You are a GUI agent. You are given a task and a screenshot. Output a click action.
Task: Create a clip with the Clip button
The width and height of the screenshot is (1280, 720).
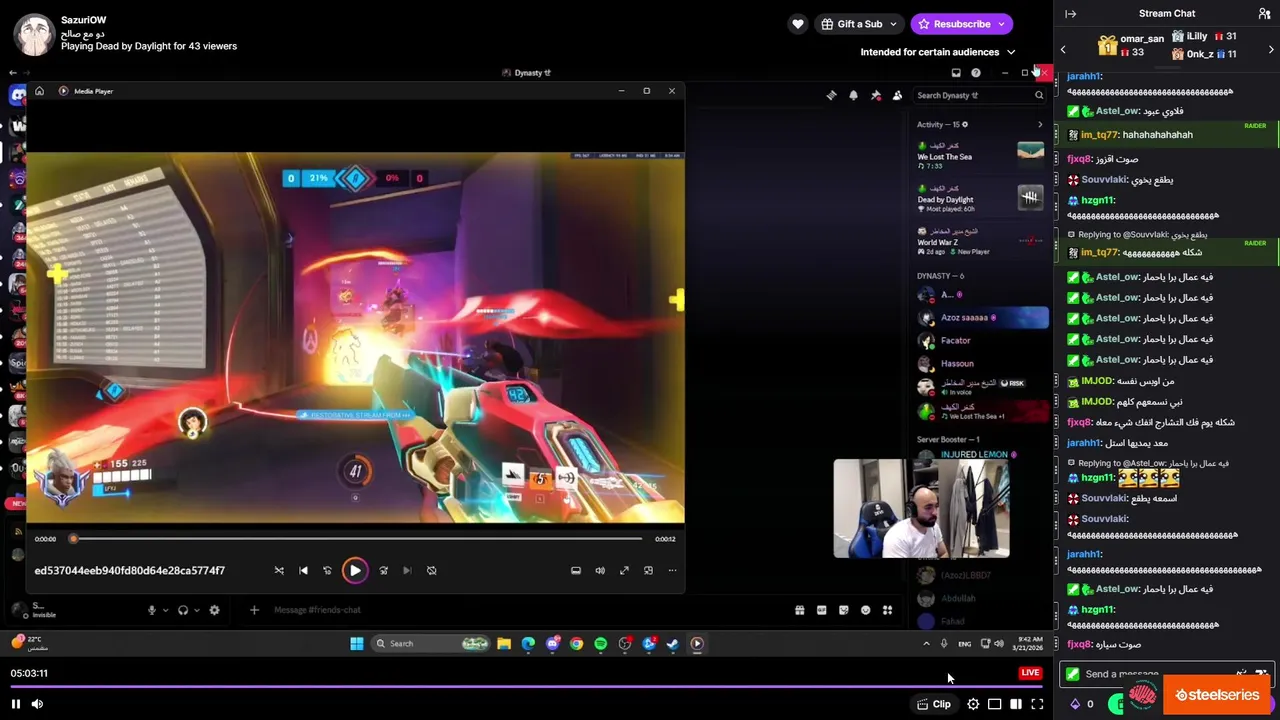click(x=934, y=704)
